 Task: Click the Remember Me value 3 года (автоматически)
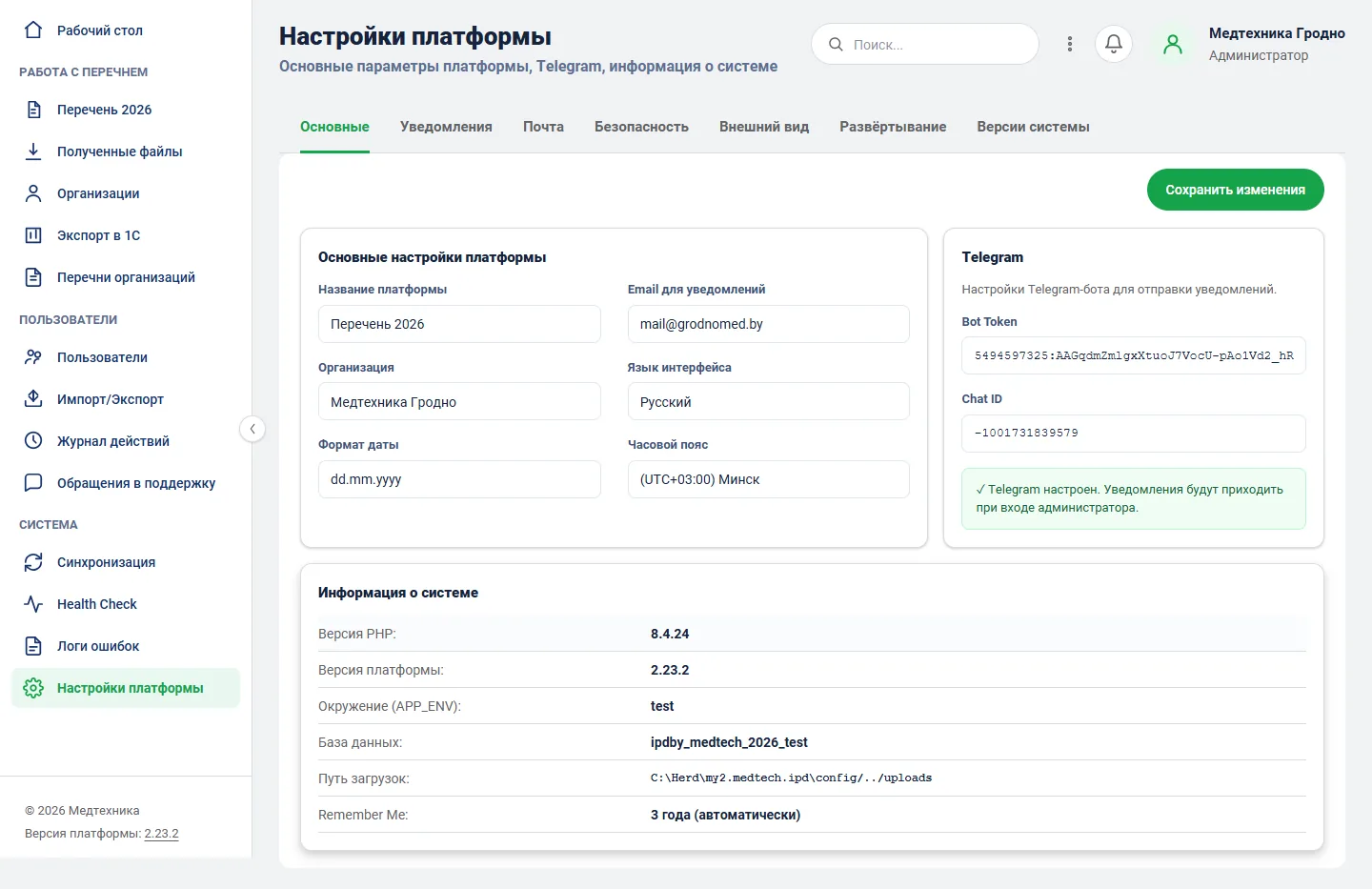(x=725, y=815)
